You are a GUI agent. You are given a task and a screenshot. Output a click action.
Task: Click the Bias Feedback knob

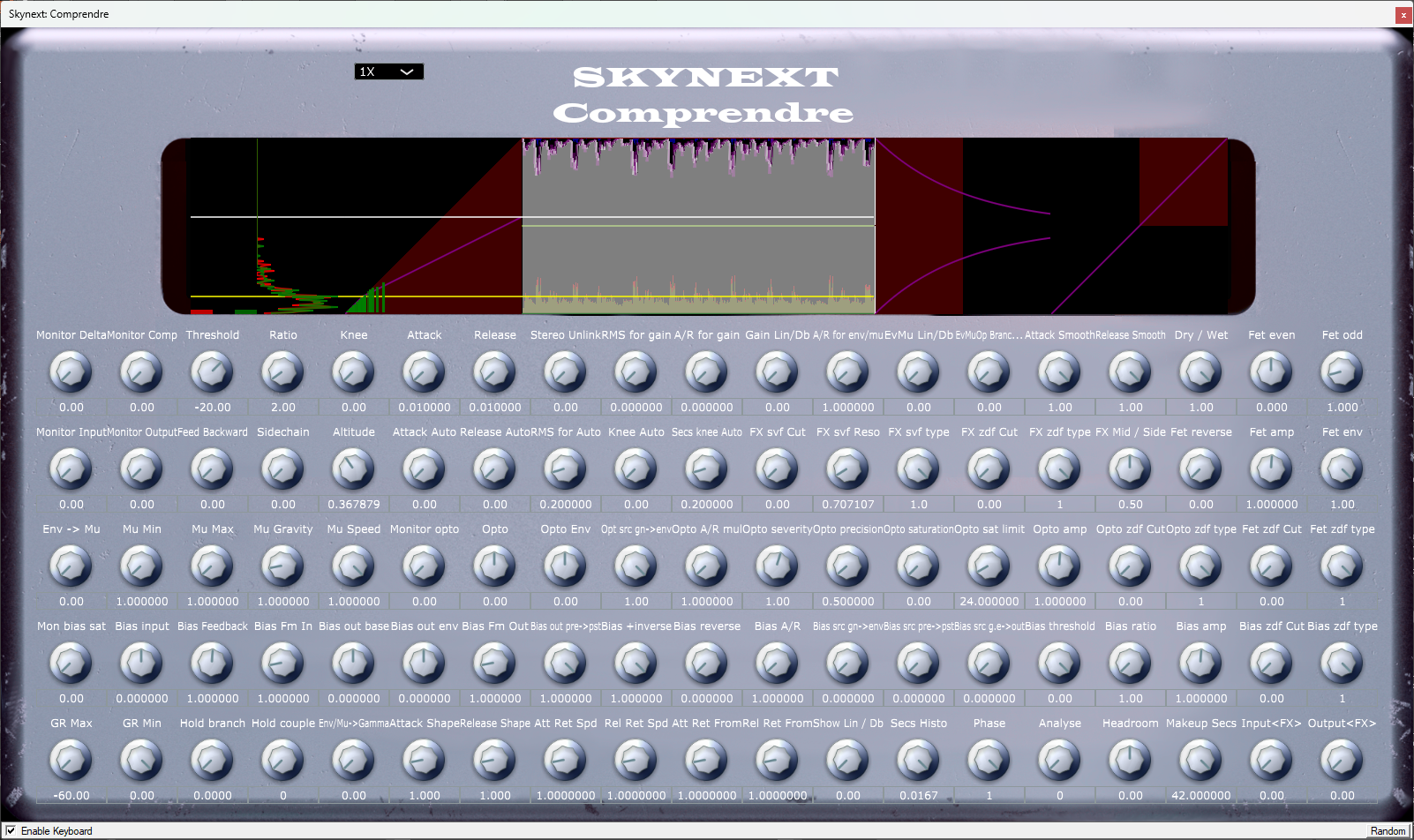click(x=212, y=663)
